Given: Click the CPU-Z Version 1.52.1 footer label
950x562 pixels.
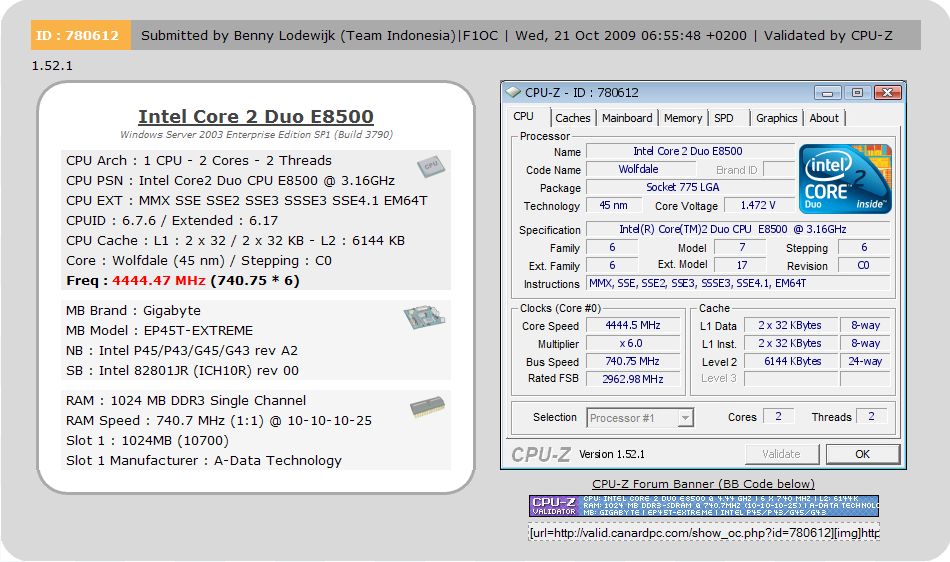Looking at the screenshot, I should click(x=612, y=454).
